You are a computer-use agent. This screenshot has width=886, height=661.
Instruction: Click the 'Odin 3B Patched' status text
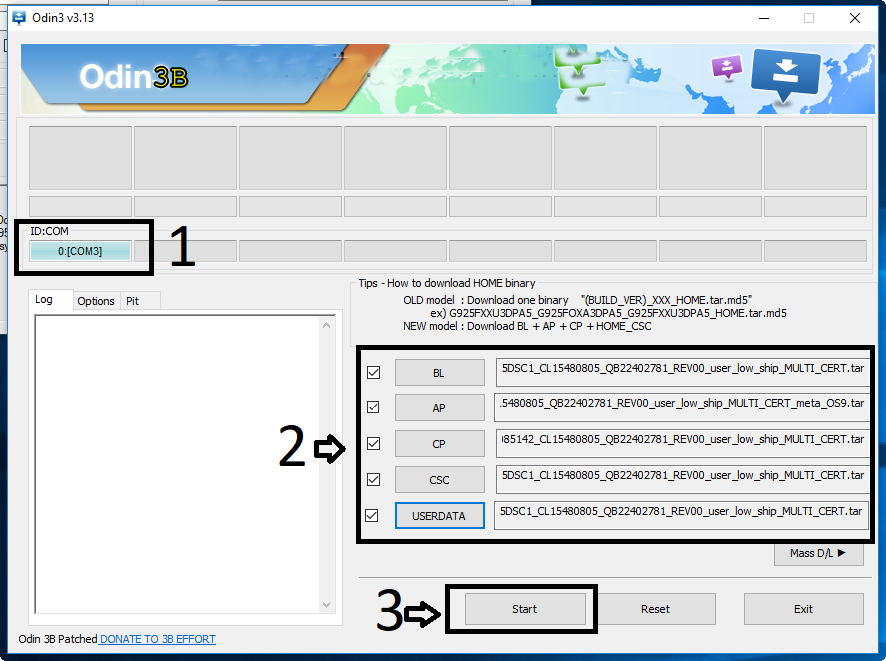[58, 639]
